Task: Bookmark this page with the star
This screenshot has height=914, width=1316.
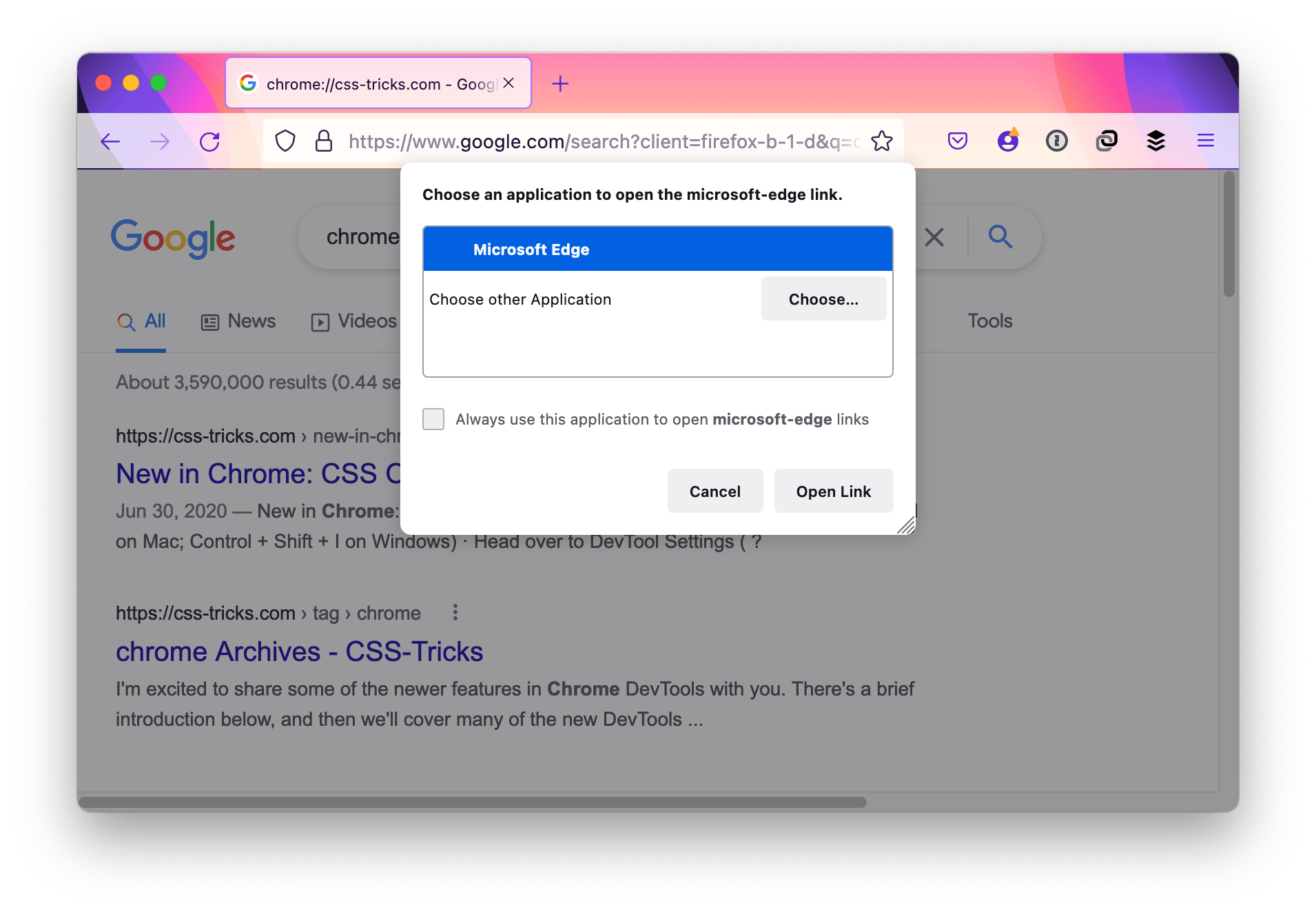Action: (882, 141)
